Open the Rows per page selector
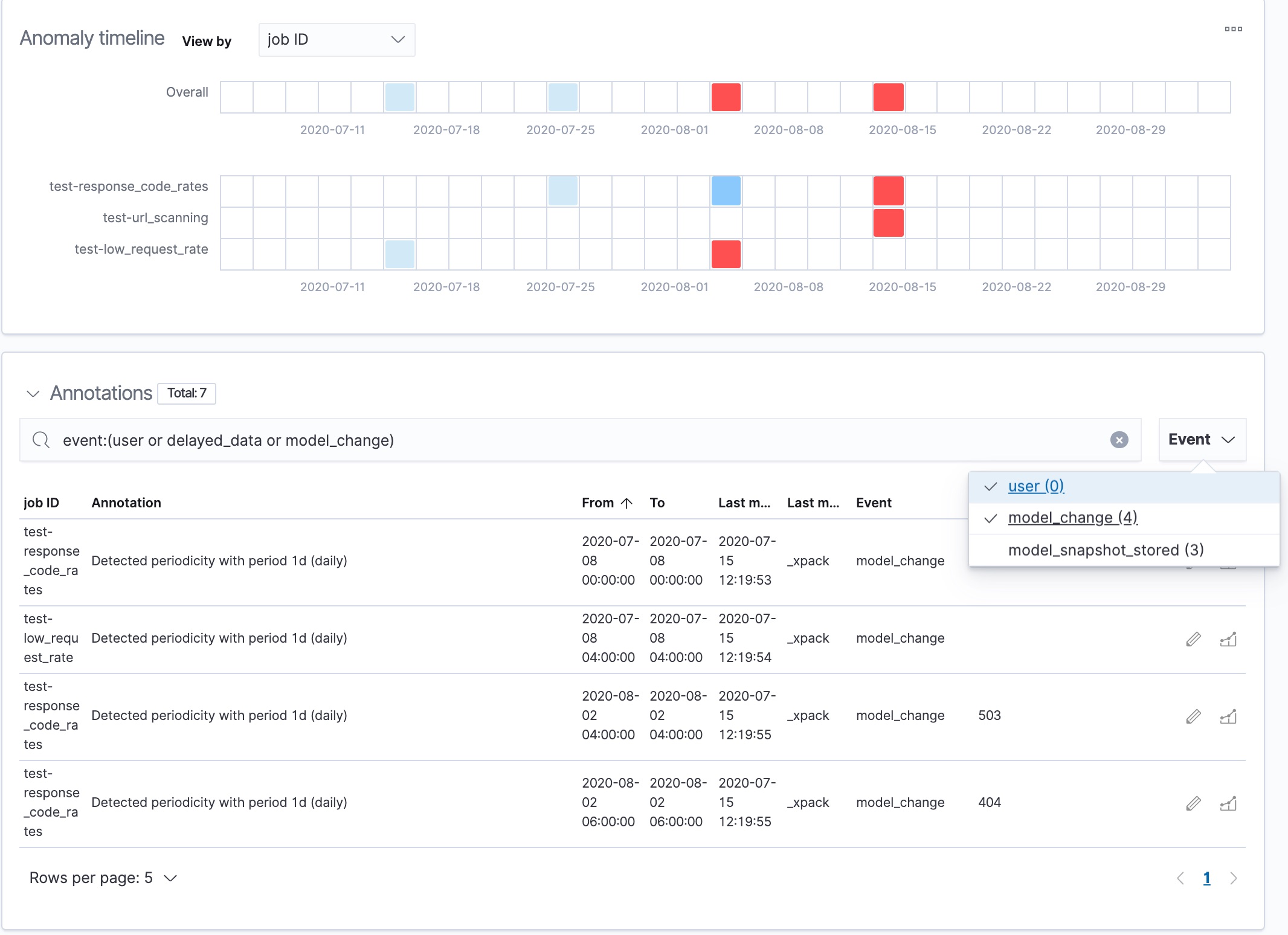This screenshot has height=935, width=1288. 103,878
